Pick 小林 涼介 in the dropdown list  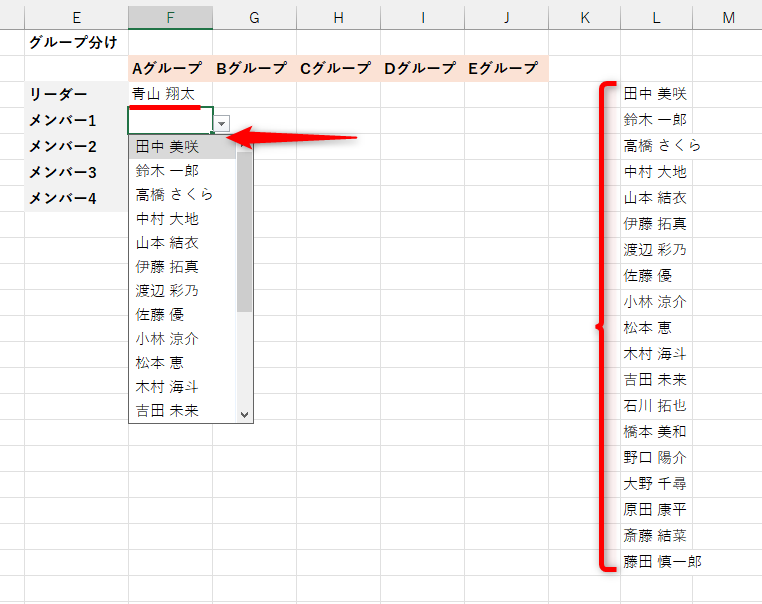[x=183, y=339]
